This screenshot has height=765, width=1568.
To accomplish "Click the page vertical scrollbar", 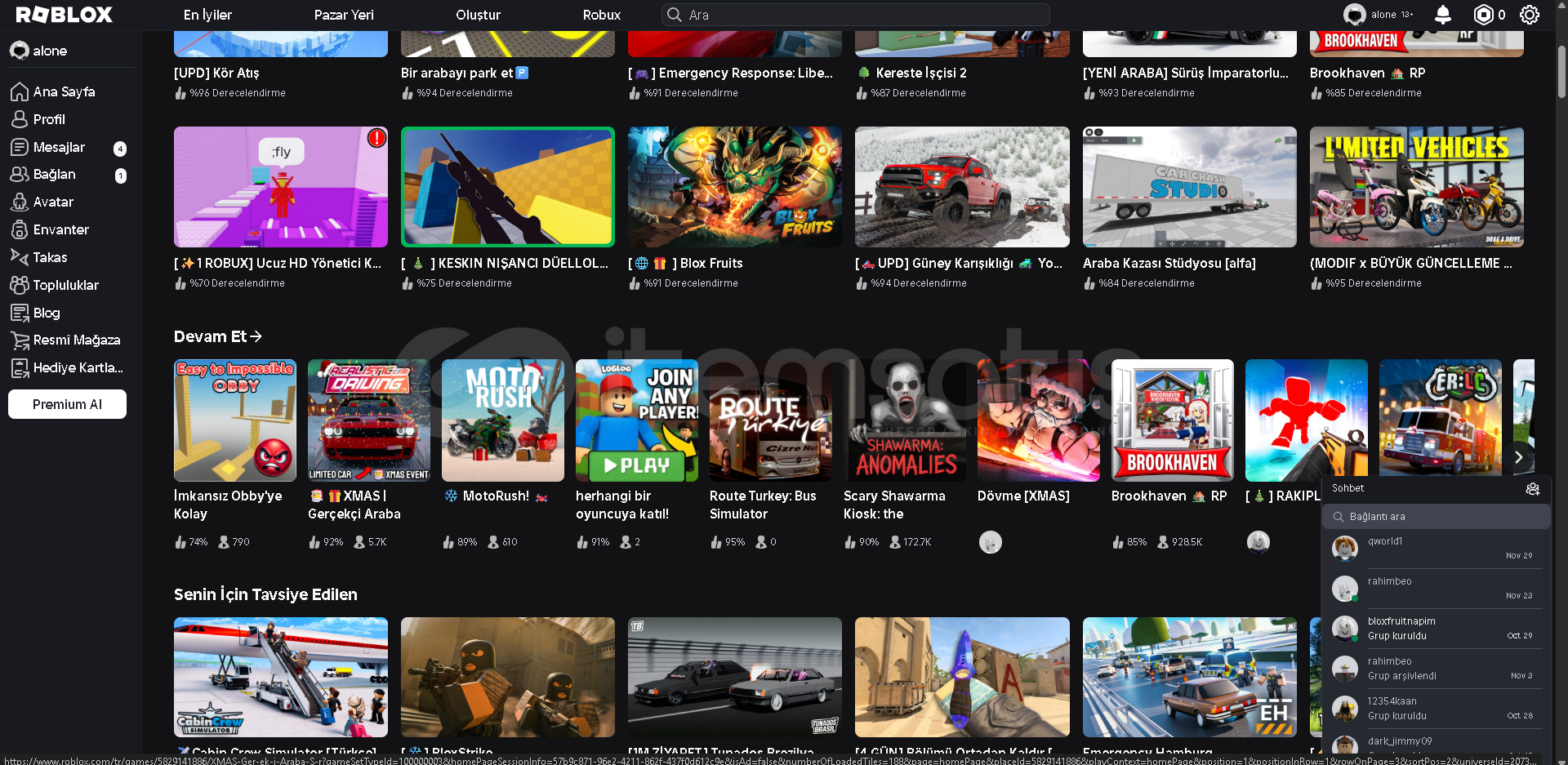I will [1561, 72].
